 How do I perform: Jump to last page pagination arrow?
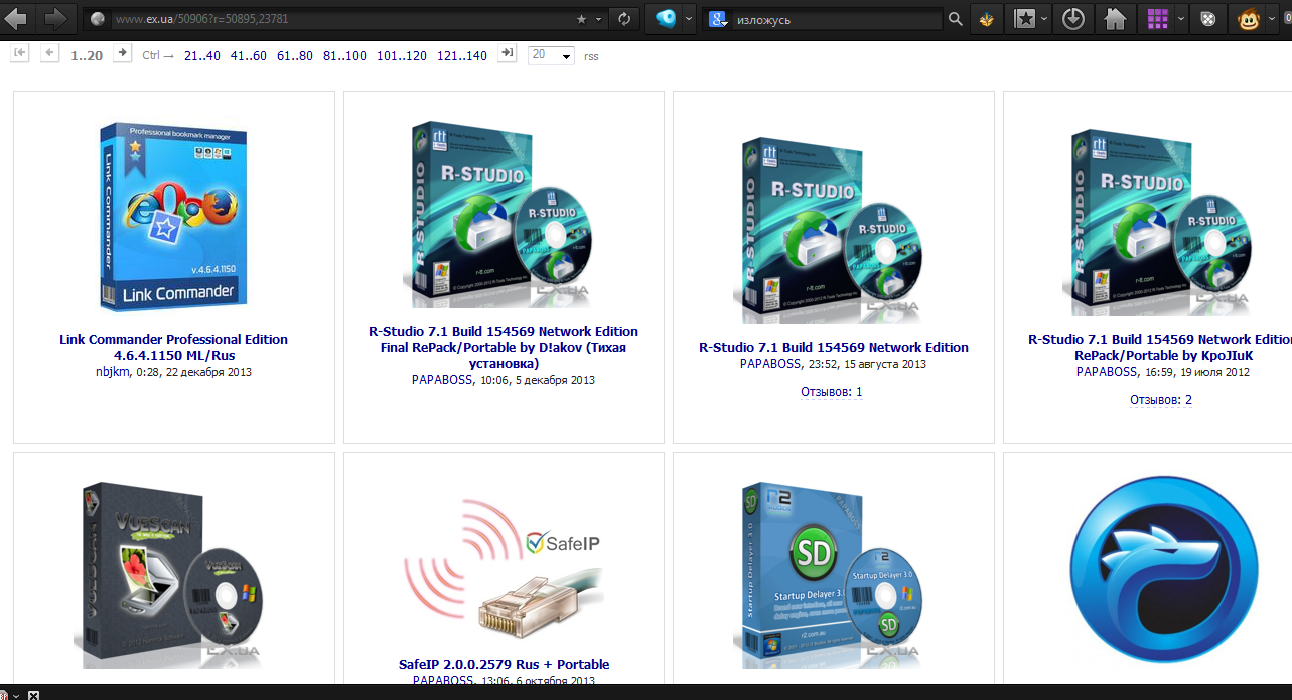point(507,53)
